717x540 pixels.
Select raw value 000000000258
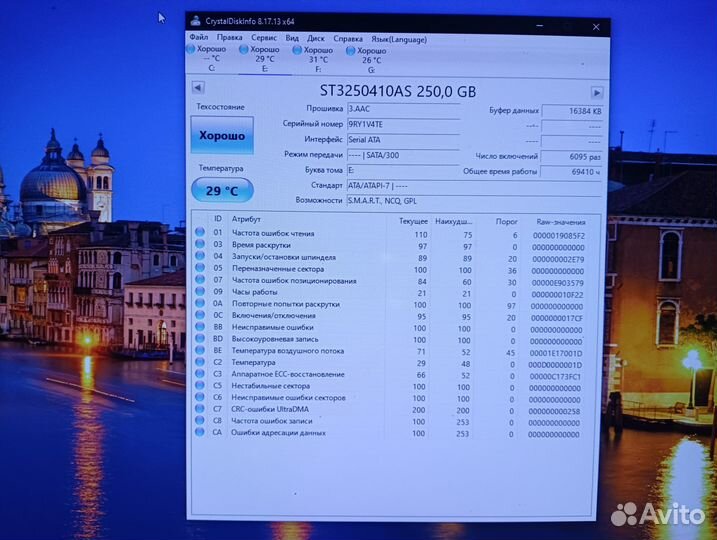pos(554,412)
